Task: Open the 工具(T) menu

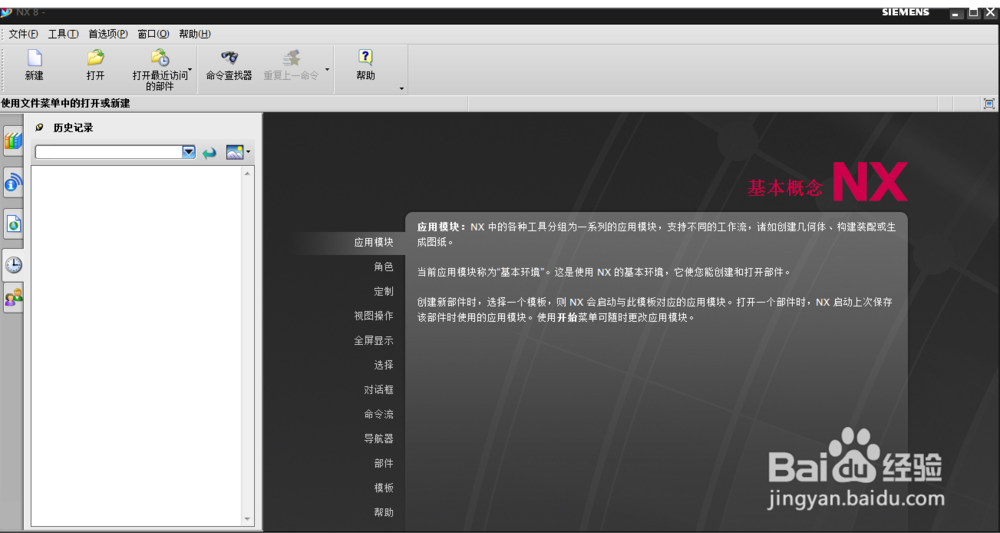Action: [63, 34]
